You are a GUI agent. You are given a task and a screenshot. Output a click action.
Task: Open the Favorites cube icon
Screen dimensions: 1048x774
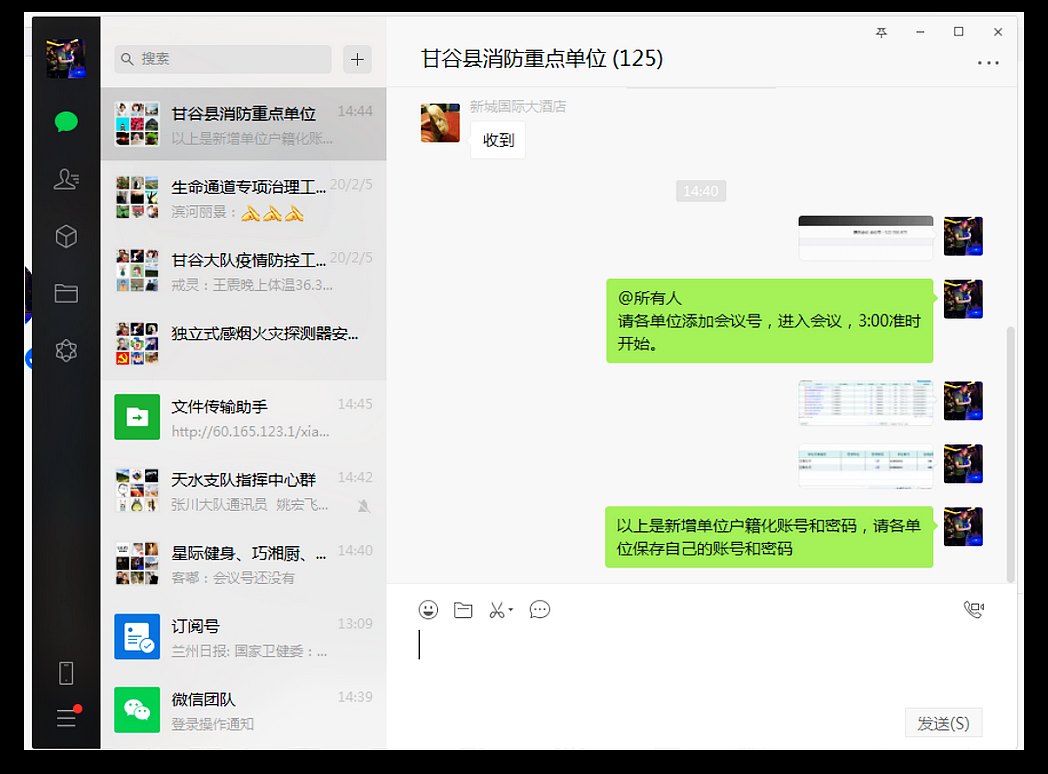(66, 236)
